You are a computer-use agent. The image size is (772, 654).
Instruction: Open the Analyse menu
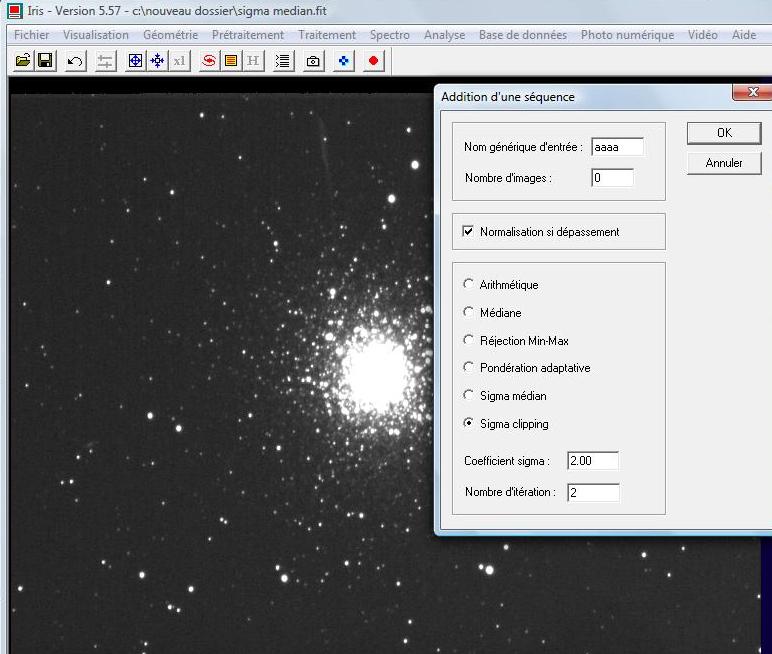pyautogui.click(x=444, y=35)
